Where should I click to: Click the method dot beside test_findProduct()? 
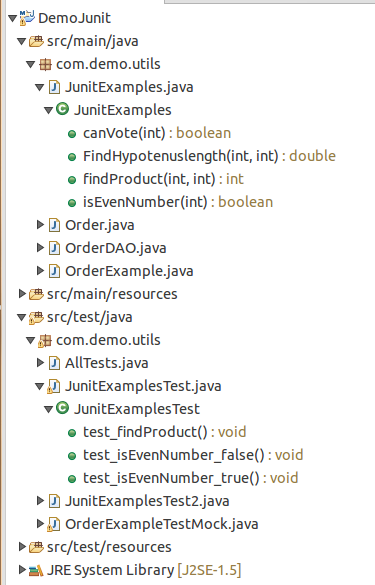click(x=72, y=433)
